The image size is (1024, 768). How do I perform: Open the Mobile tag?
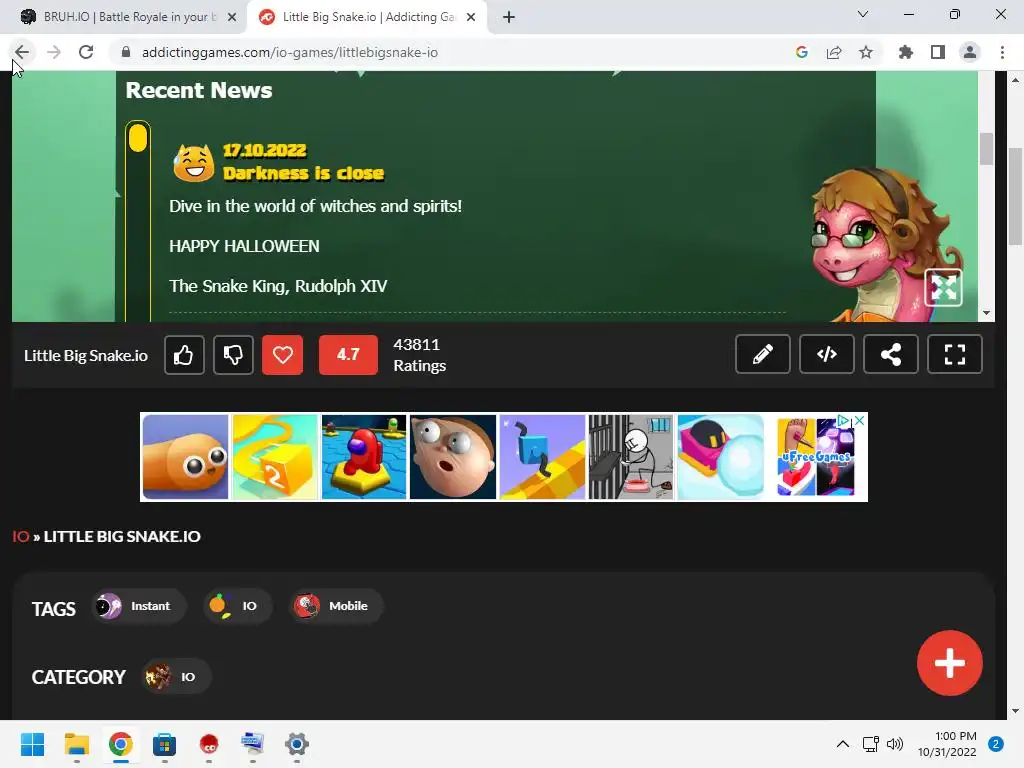click(336, 606)
